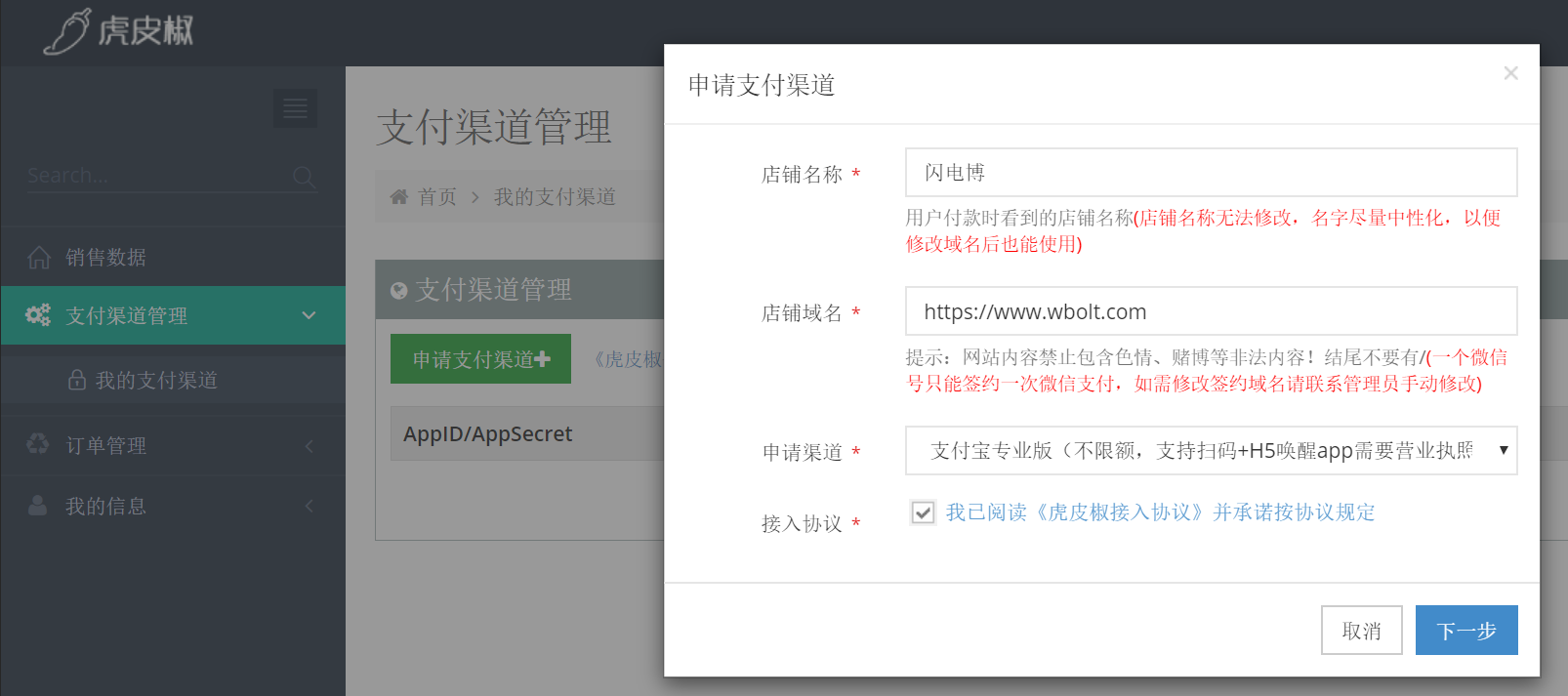The width and height of the screenshot is (1568, 696).
Task: Click the 我的支付渠道 breadcrumb link
Action: coord(555,196)
